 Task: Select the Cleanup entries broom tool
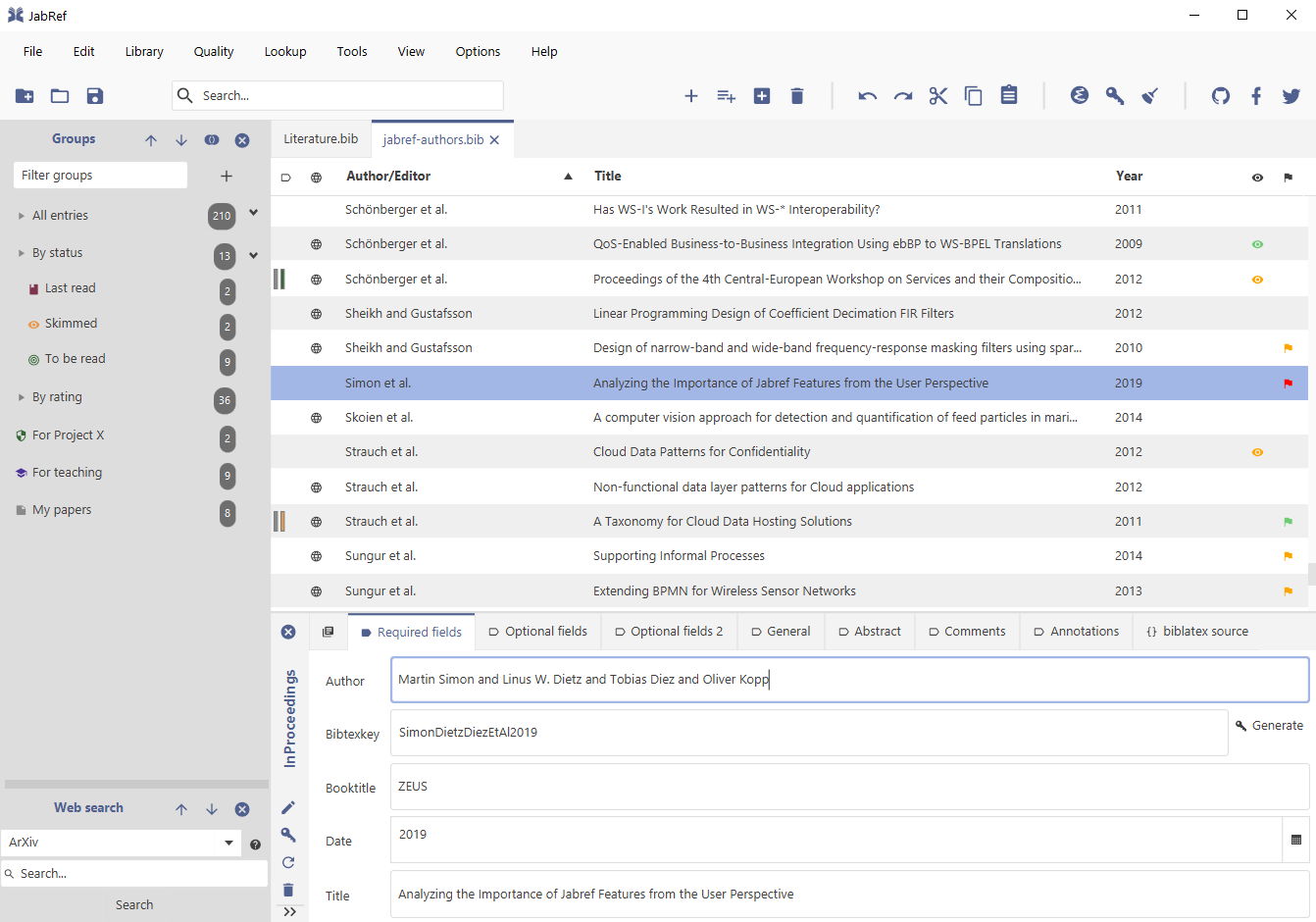coord(1149,96)
